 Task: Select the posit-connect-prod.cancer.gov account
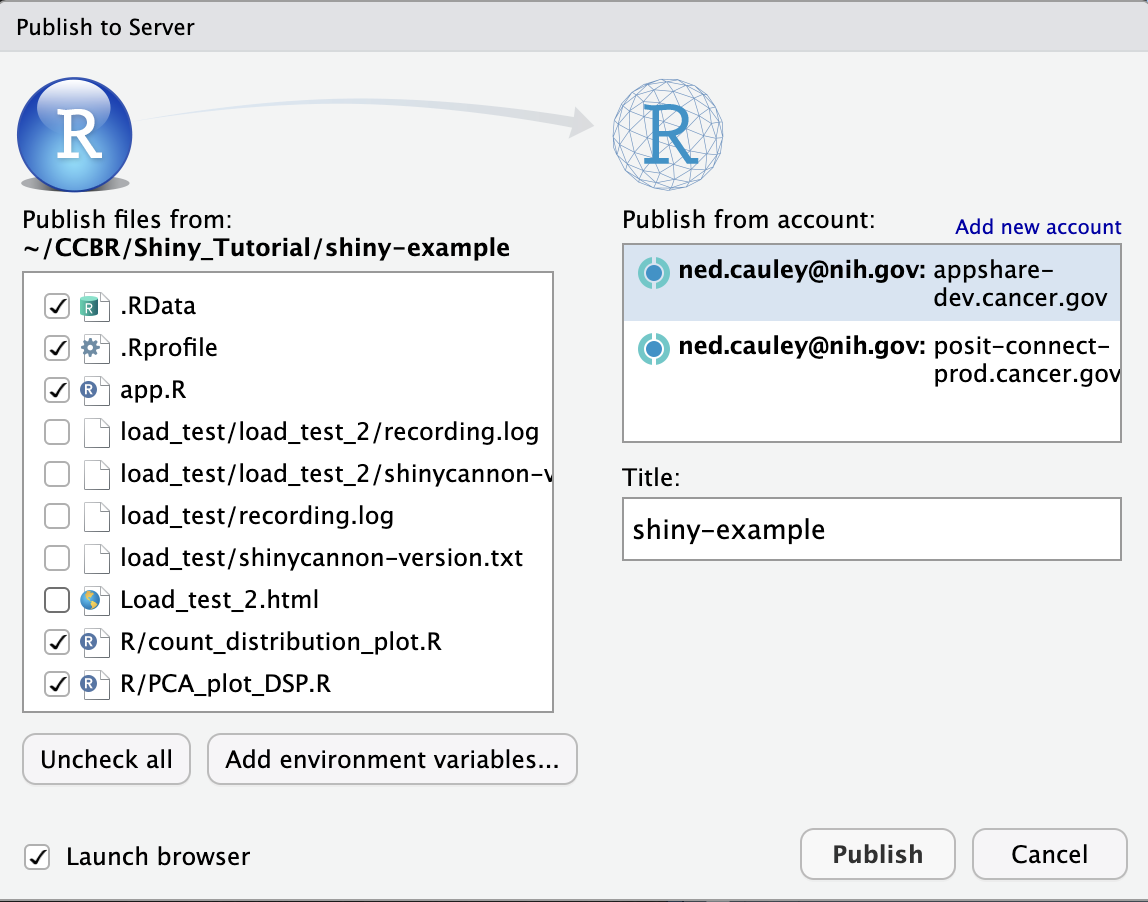[870, 361]
